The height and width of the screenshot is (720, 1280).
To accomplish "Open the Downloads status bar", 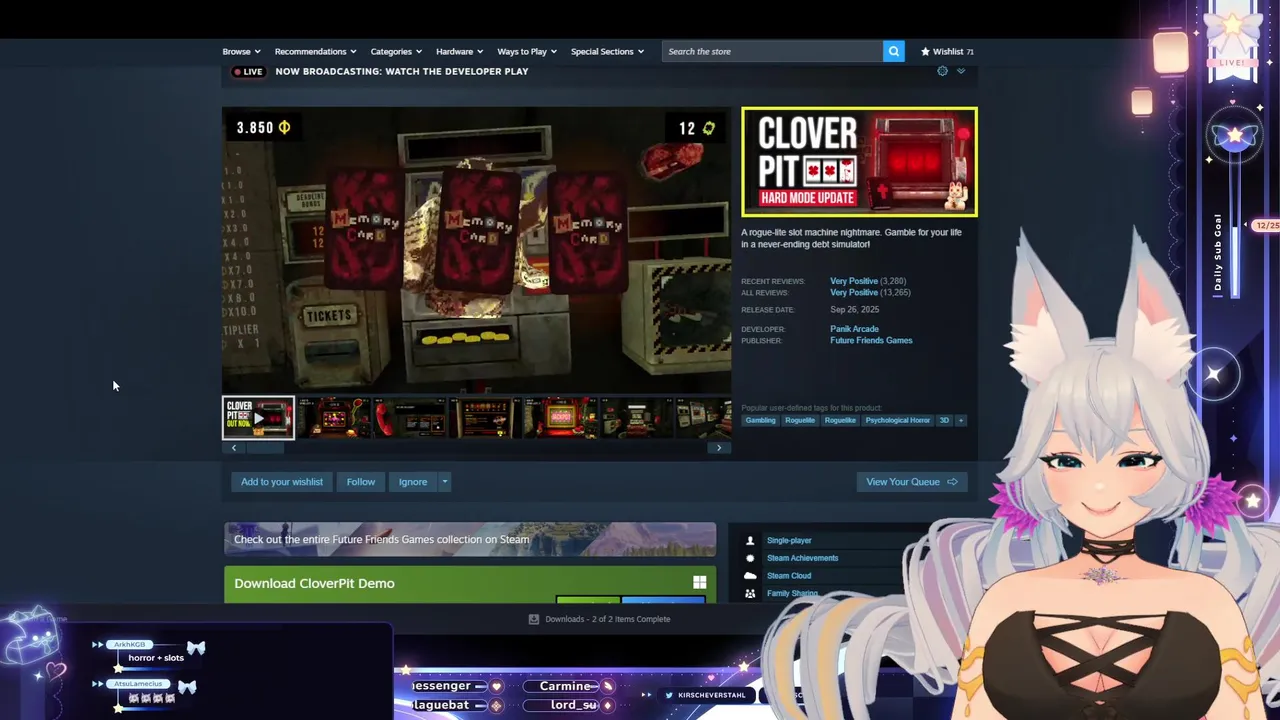I will click(x=600, y=619).
